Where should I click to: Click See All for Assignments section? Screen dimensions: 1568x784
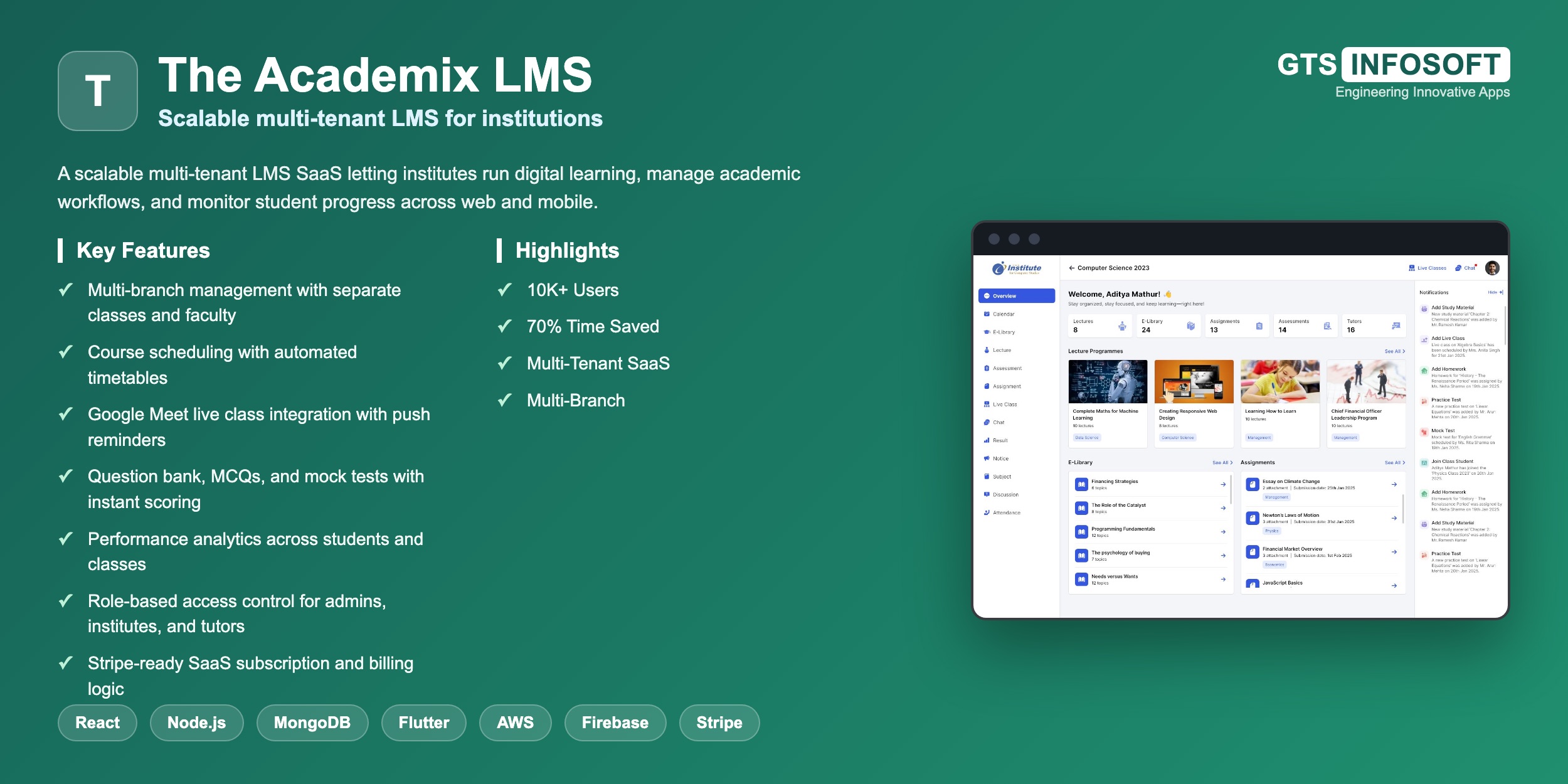coord(1395,463)
